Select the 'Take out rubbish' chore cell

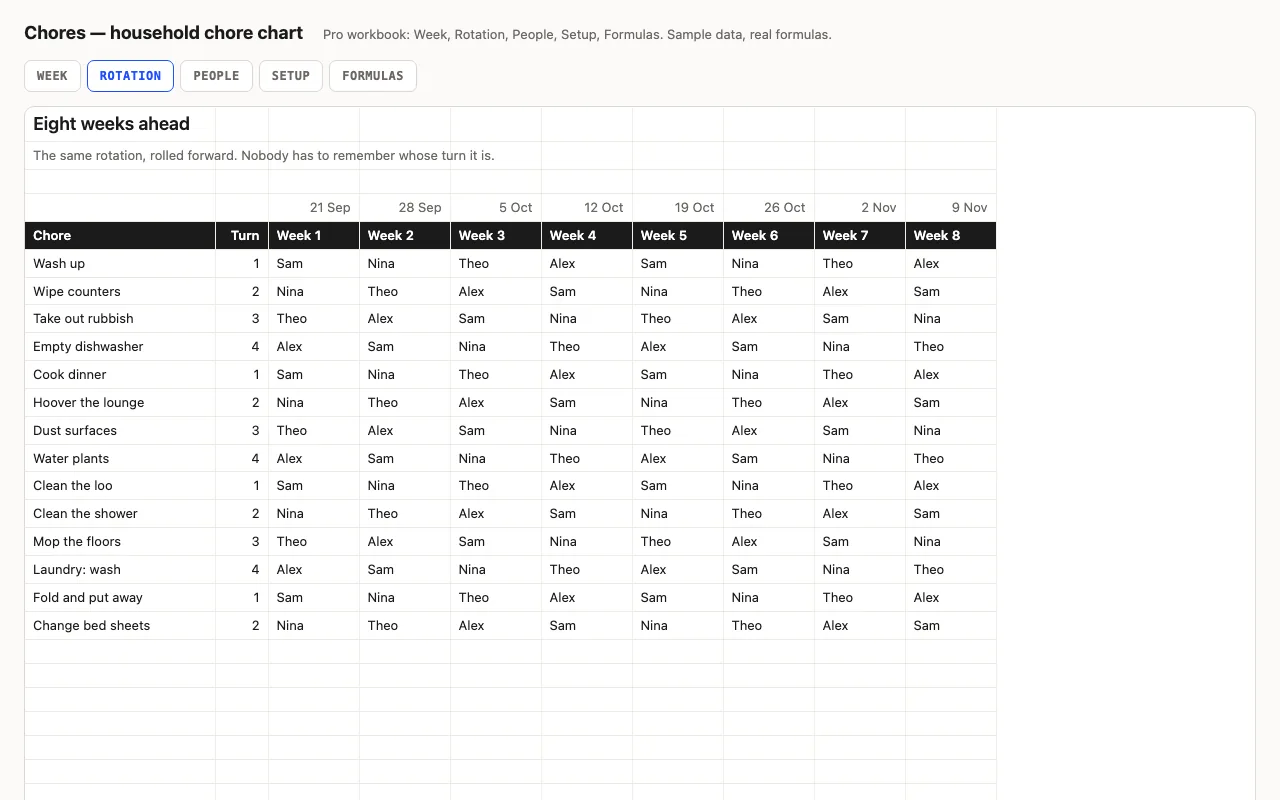point(120,319)
